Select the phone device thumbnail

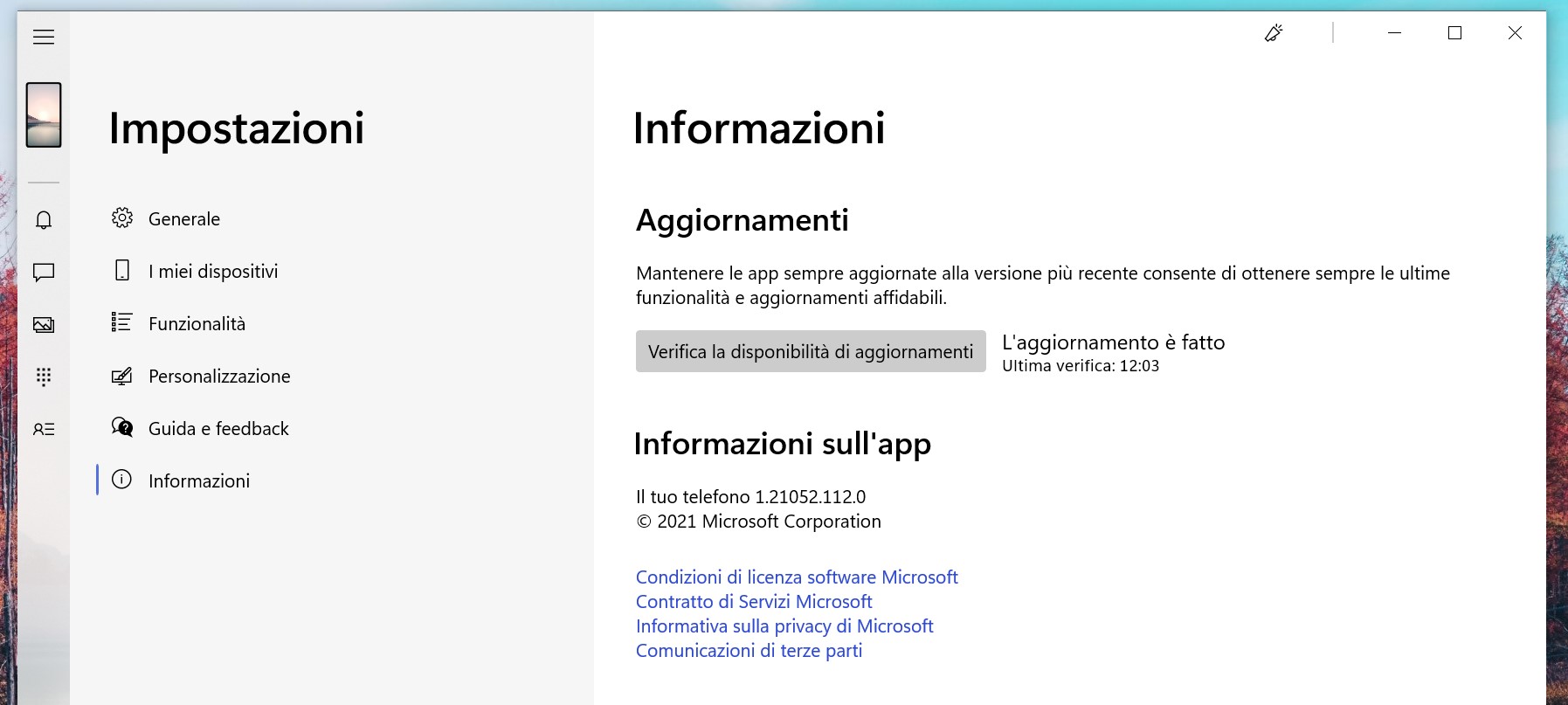[44, 114]
